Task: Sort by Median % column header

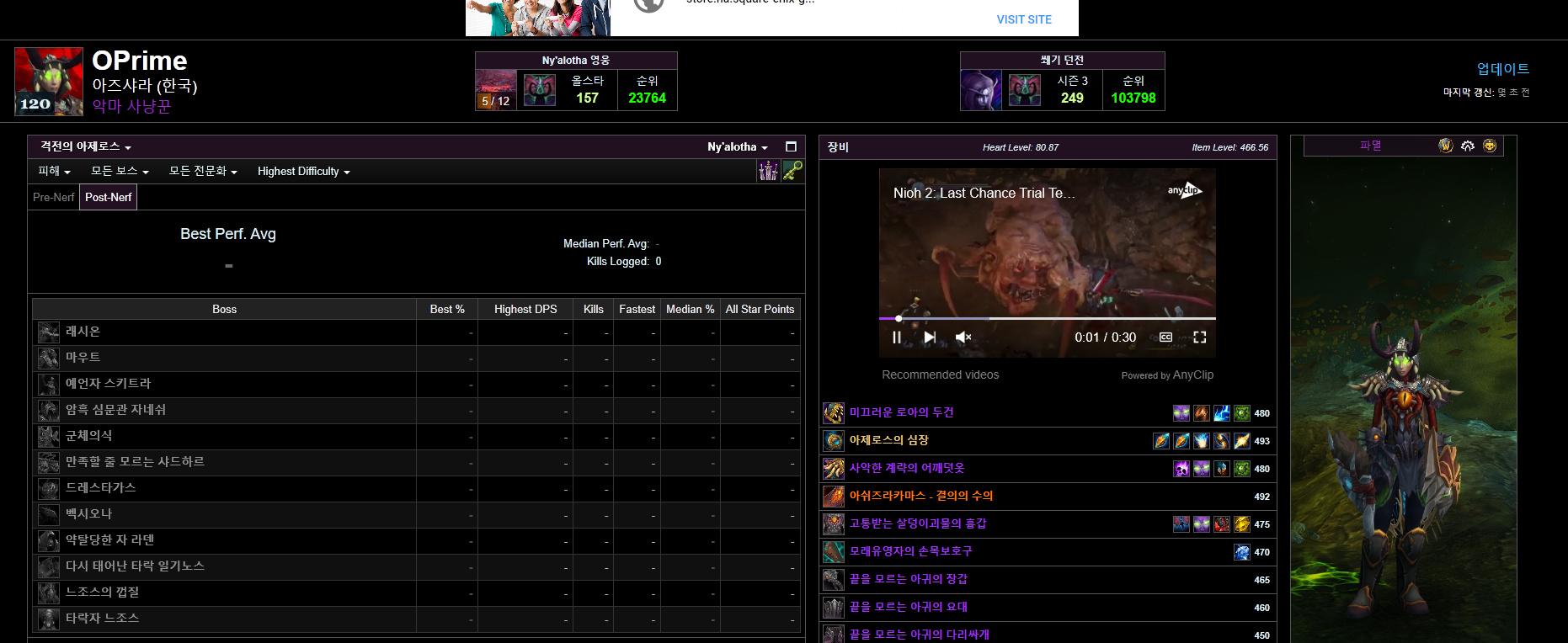Action: [691, 309]
